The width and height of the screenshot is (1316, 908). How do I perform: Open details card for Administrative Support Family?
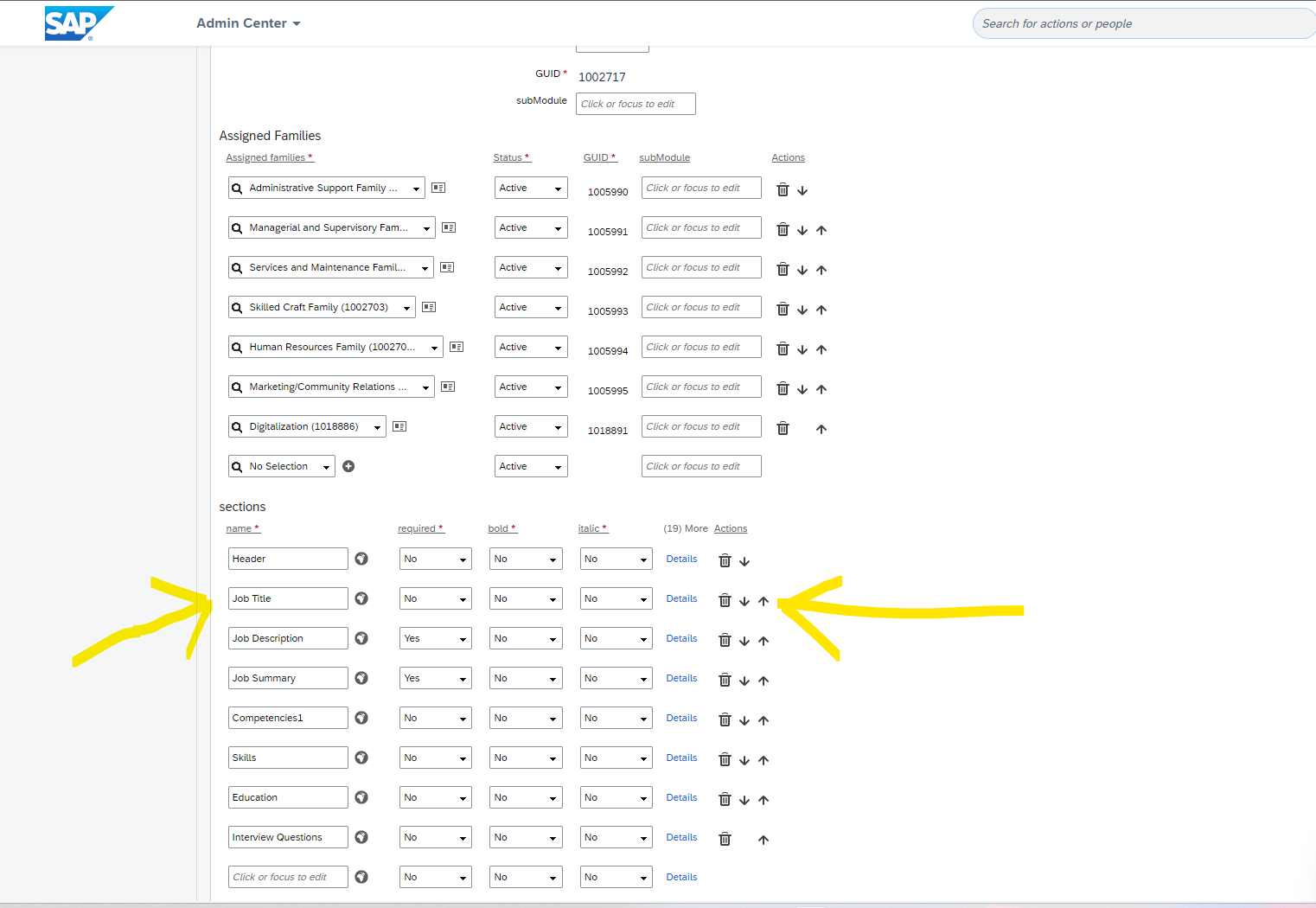pyautogui.click(x=438, y=188)
